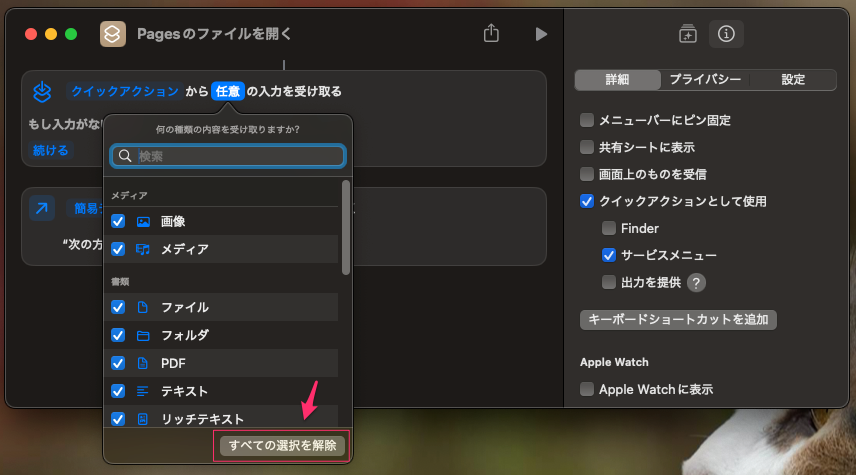Image resolution: width=856 pixels, height=475 pixels.
Task: Open the 続ける fallback dropdown
Action: point(50,151)
